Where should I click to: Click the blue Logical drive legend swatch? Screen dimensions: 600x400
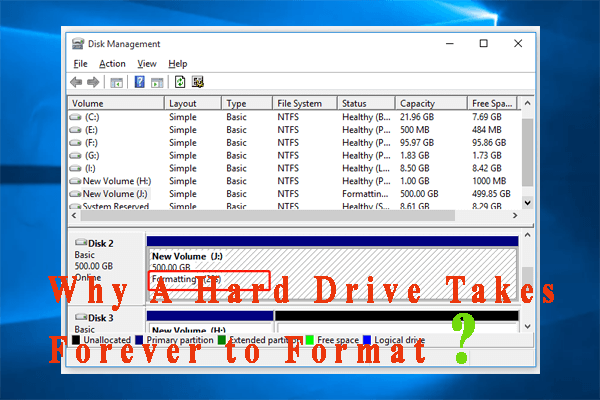click(x=367, y=340)
